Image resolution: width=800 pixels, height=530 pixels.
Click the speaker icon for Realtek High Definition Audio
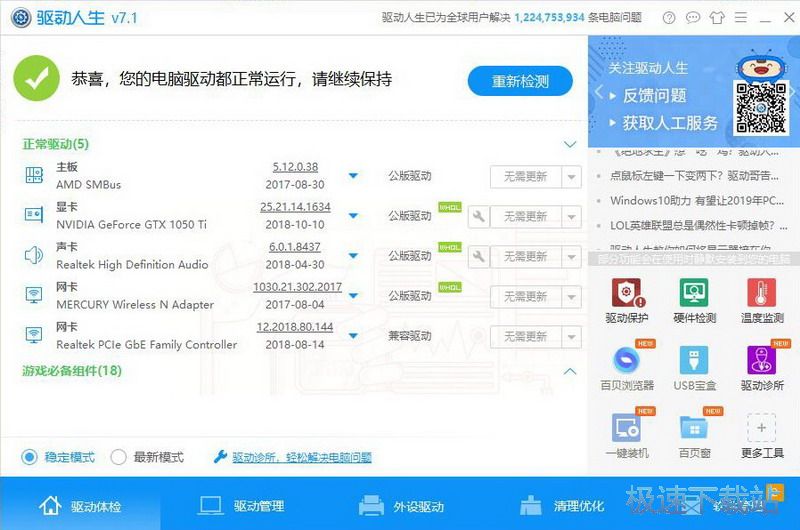point(34,255)
